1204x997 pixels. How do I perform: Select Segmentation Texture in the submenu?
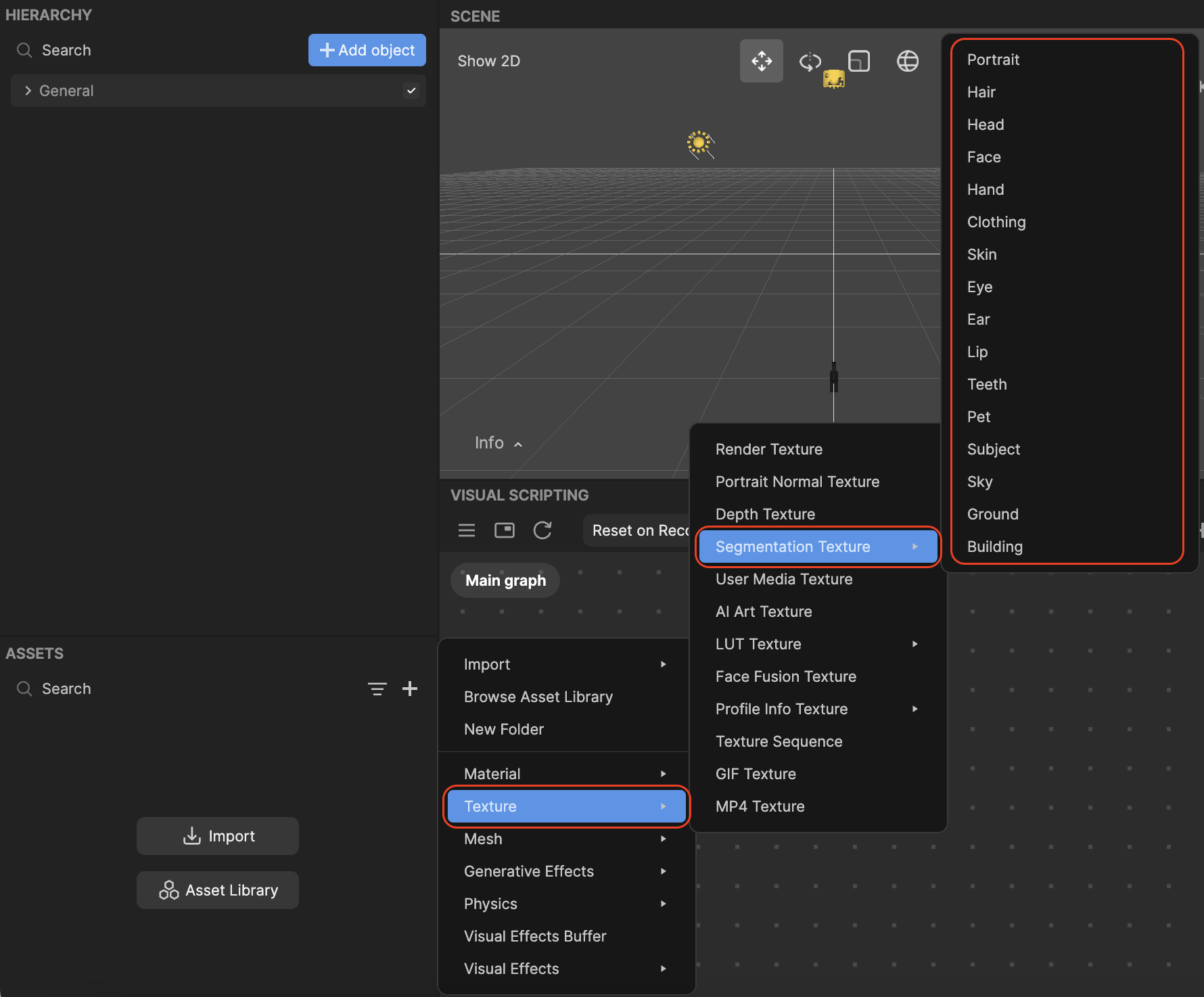[818, 547]
